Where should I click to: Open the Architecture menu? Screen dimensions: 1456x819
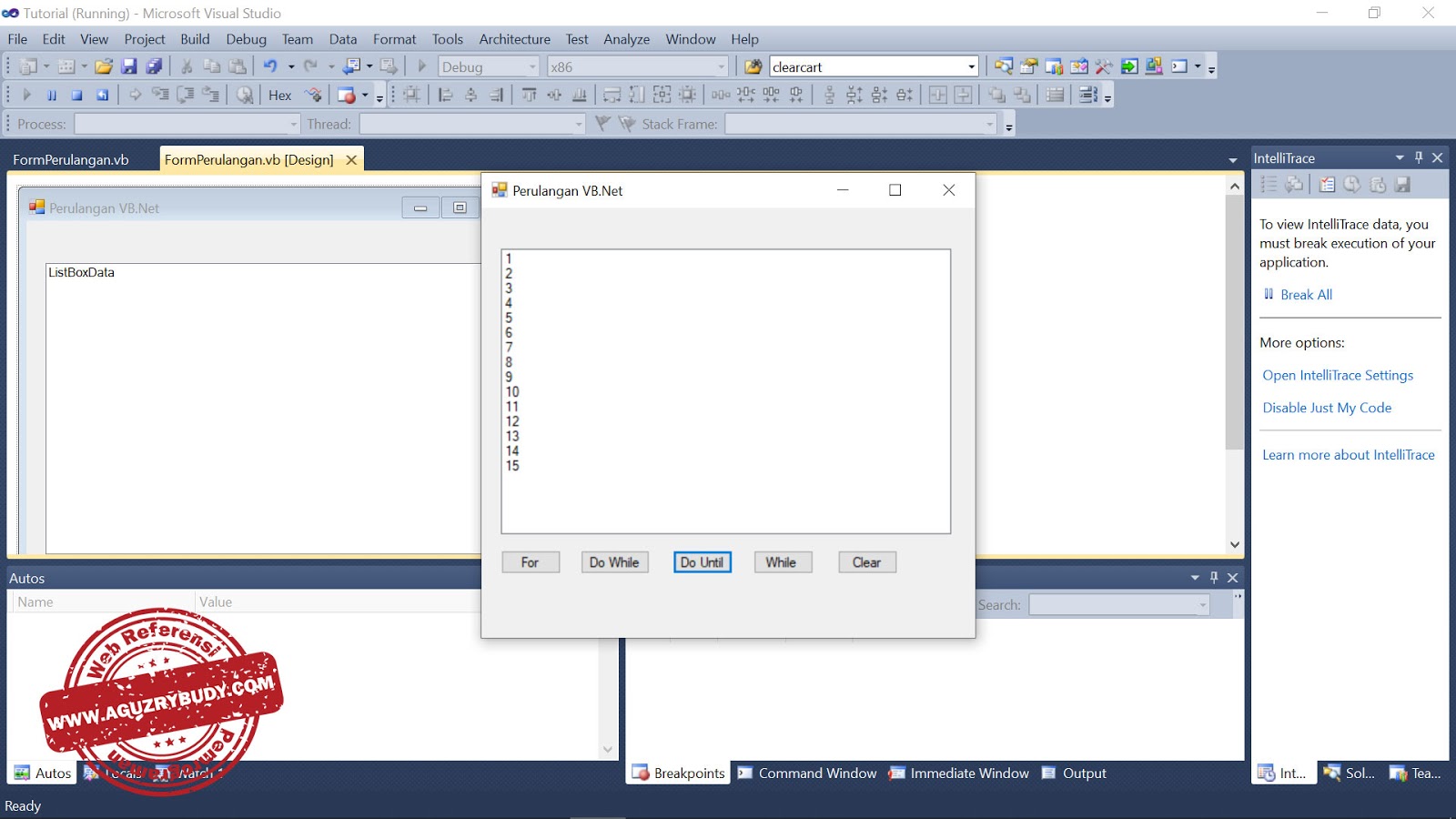515,39
